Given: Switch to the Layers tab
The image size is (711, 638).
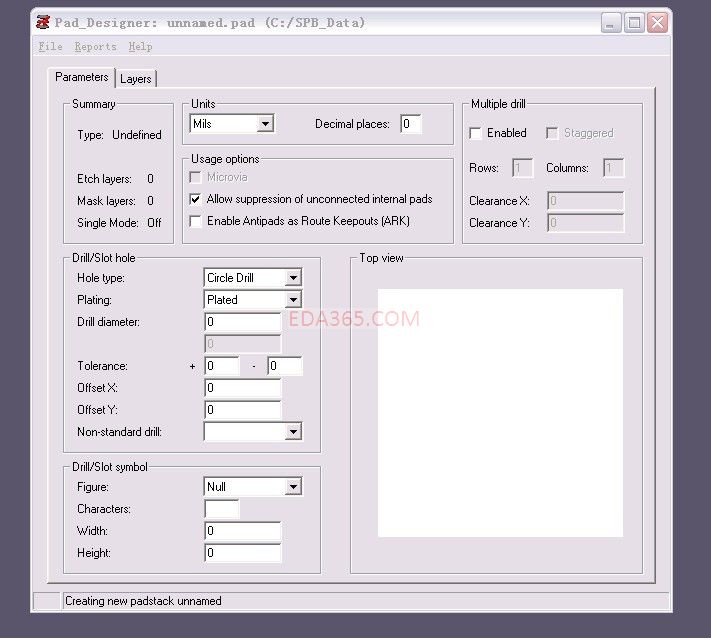Looking at the screenshot, I should 136,79.
